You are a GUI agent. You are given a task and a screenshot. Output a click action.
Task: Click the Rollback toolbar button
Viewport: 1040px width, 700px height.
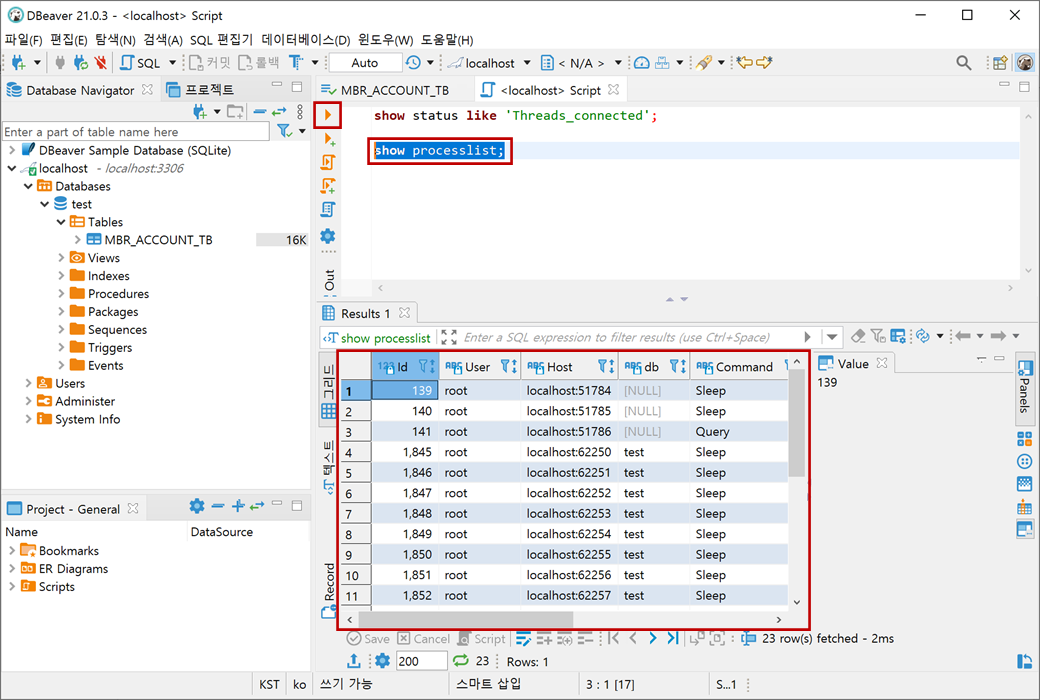coord(259,63)
